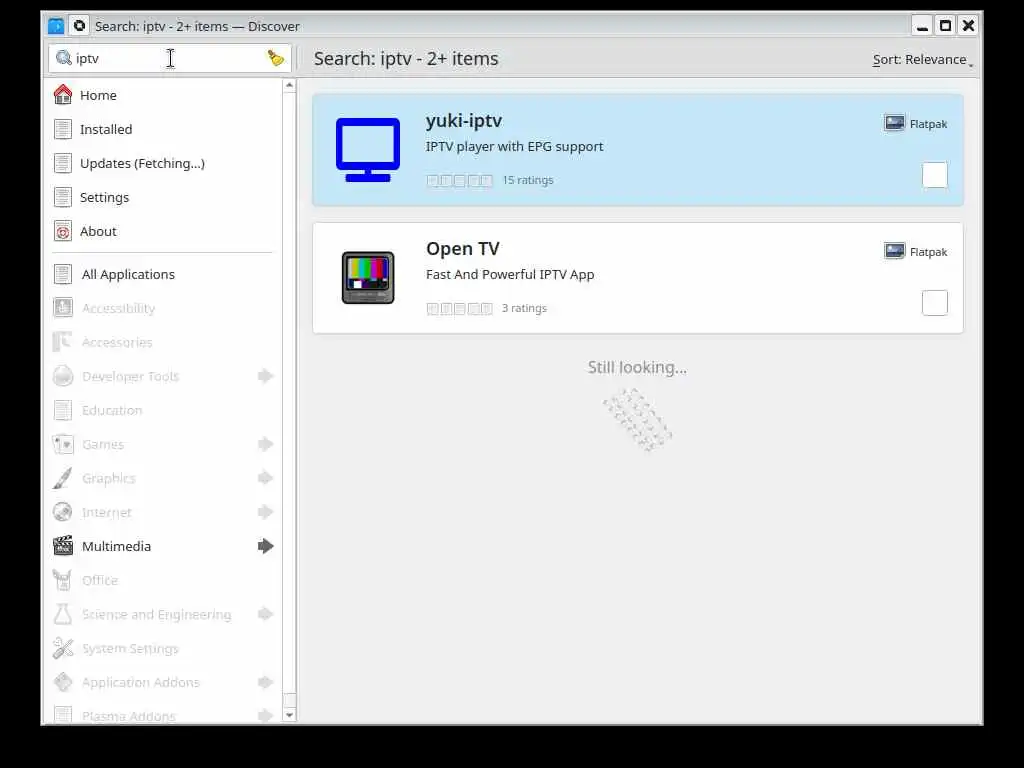This screenshot has height=768, width=1024.
Task: Click the 3 ratings text
Action: (524, 308)
